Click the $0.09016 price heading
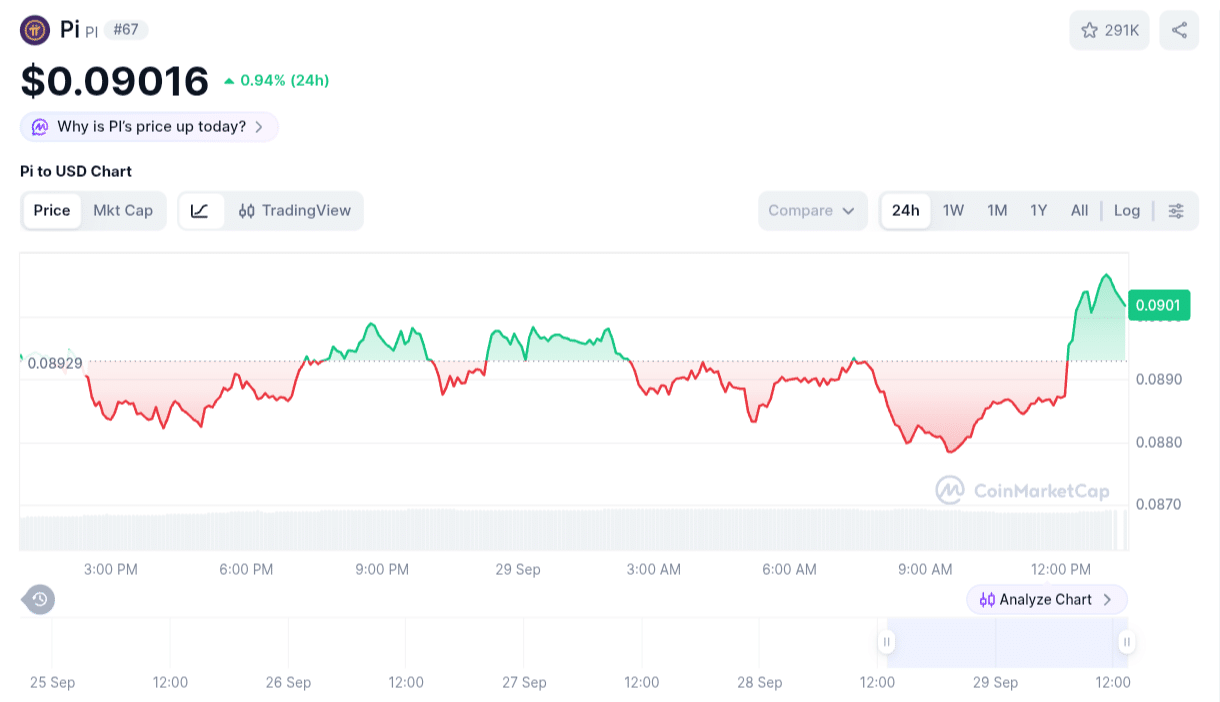 coord(115,81)
